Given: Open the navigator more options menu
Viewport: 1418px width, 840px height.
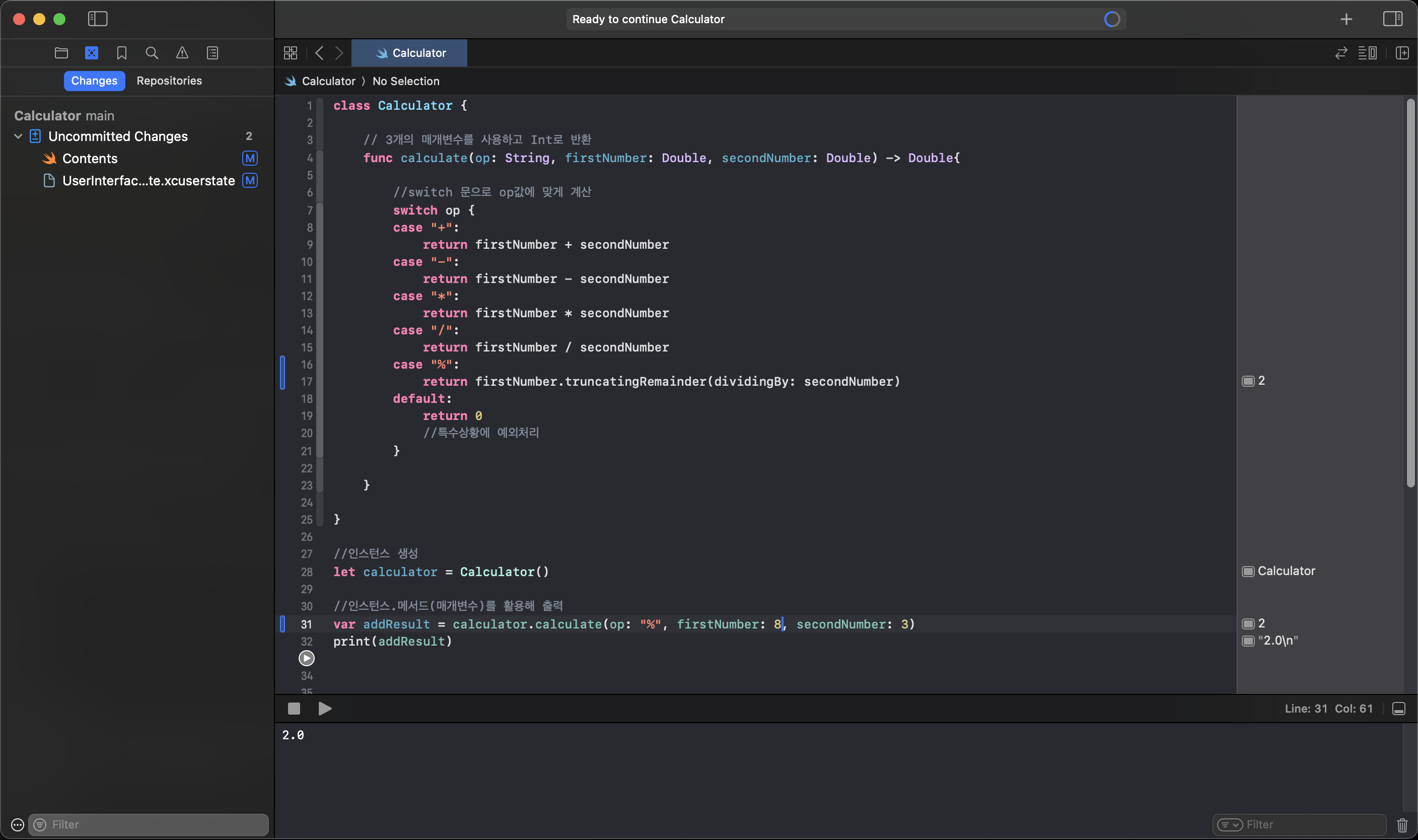Looking at the screenshot, I should 18,825.
